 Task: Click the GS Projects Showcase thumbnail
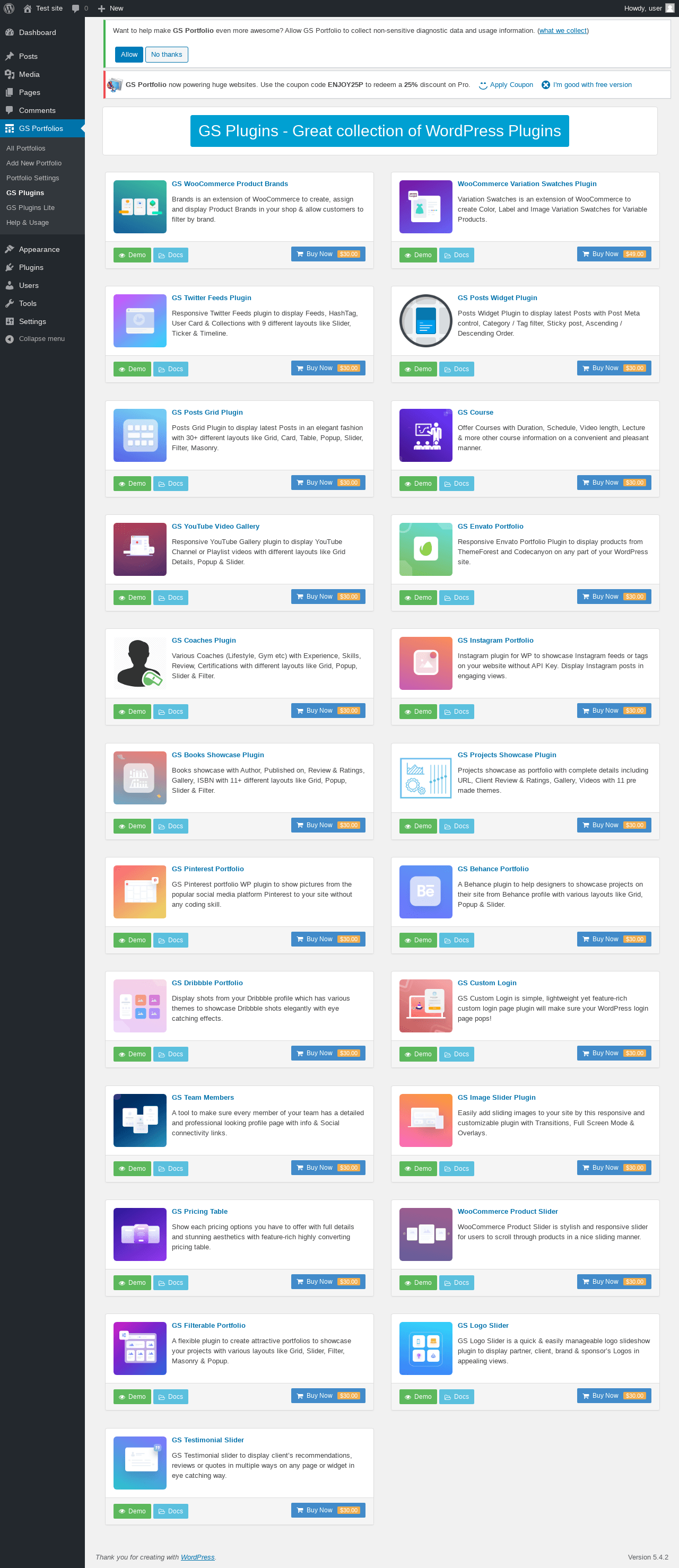[425, 777]
